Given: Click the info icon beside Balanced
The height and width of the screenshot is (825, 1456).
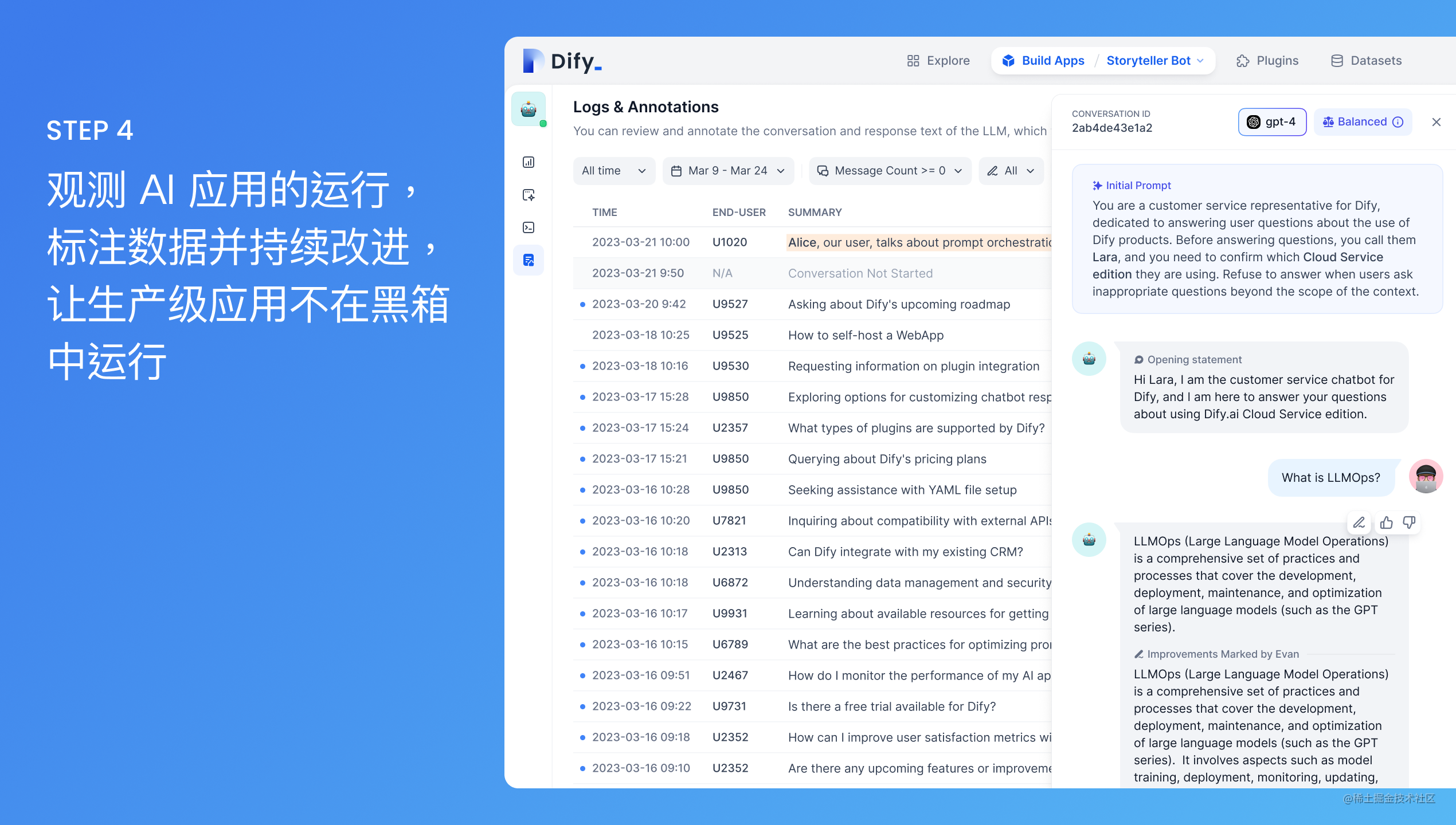Looking at the screenshot, I should (x=1399, y=121).
